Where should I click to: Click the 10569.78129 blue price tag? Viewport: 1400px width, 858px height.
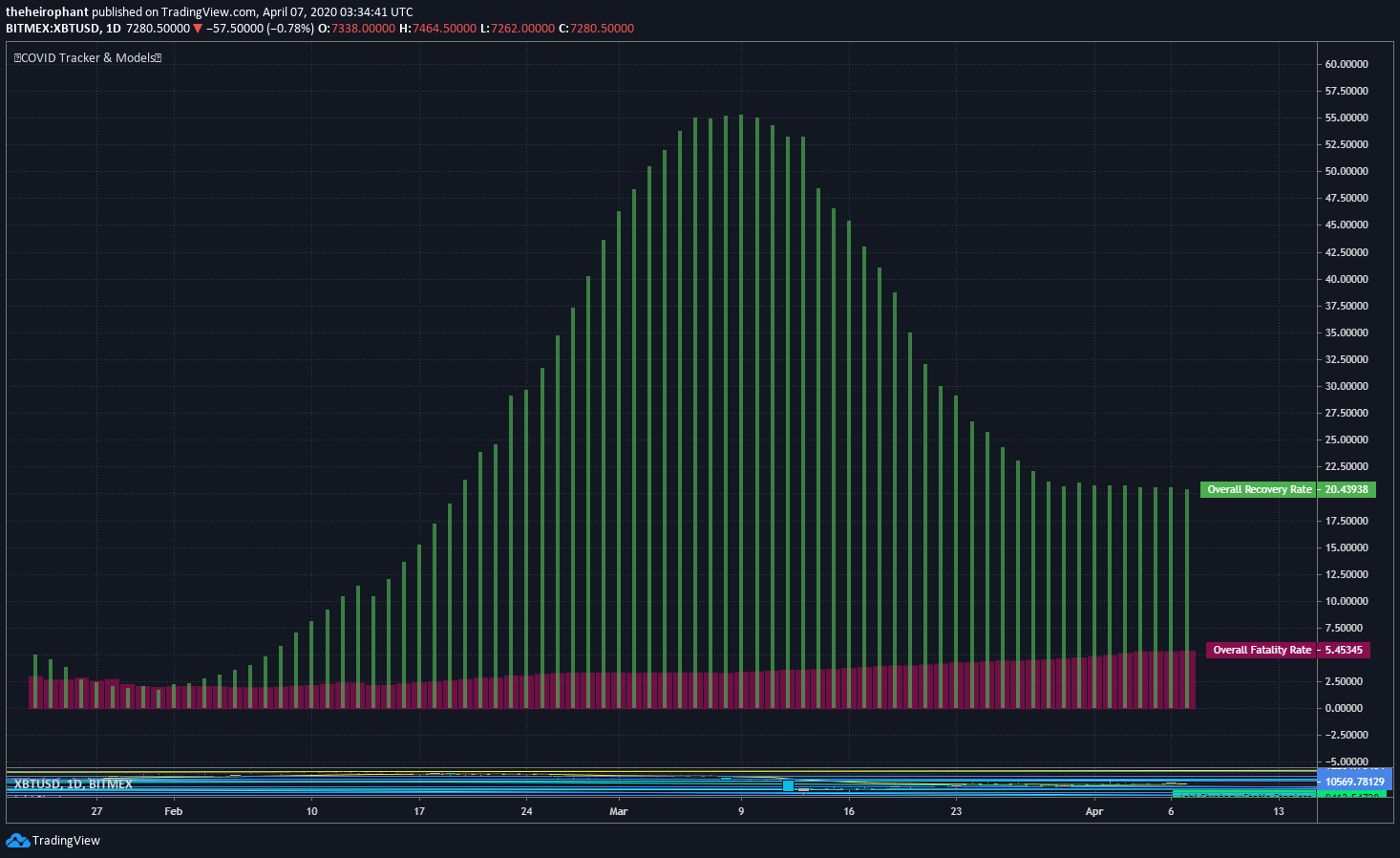[x=1354, y=782]
